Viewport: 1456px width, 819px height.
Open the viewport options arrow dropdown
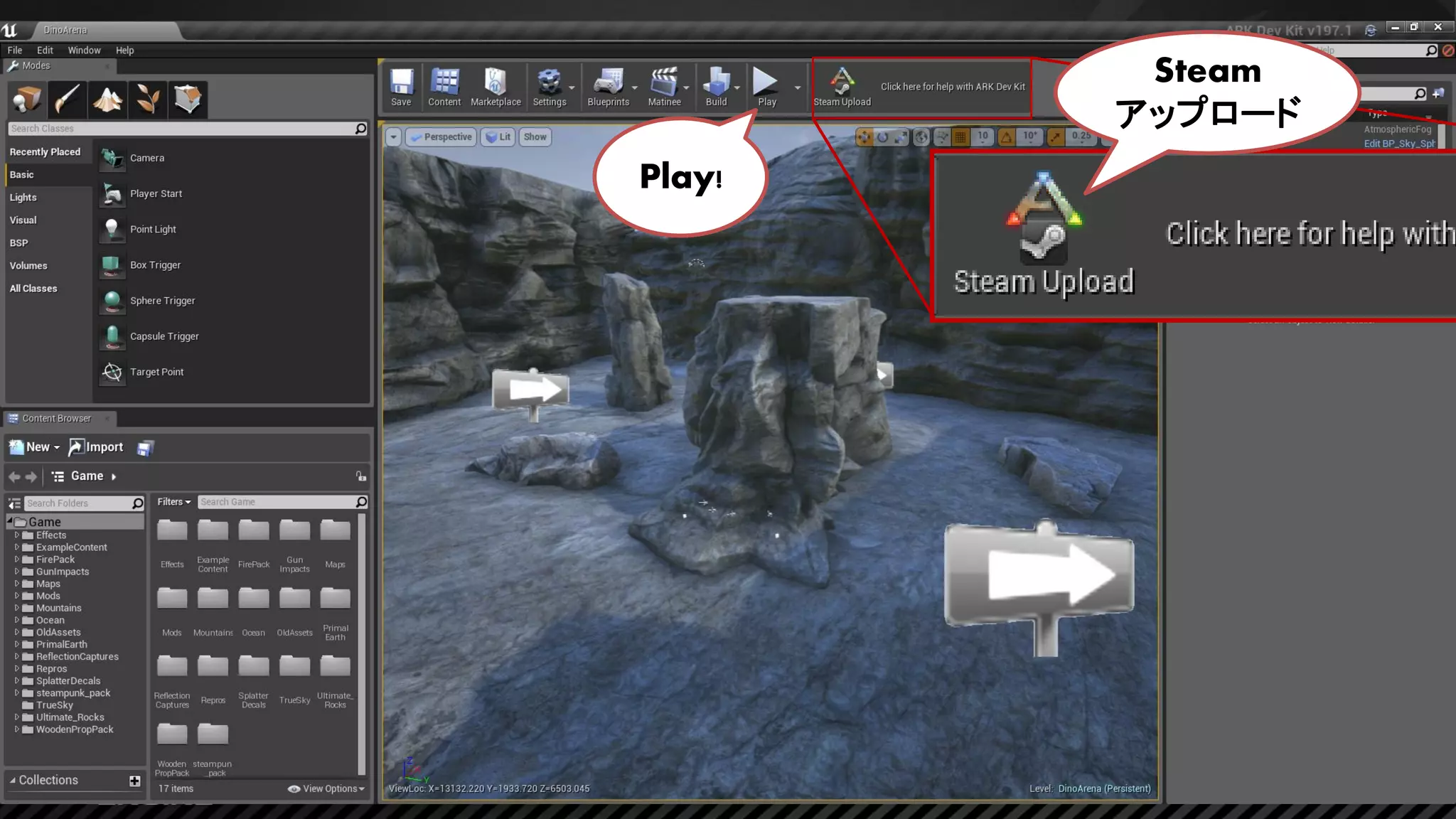[393, 137]
